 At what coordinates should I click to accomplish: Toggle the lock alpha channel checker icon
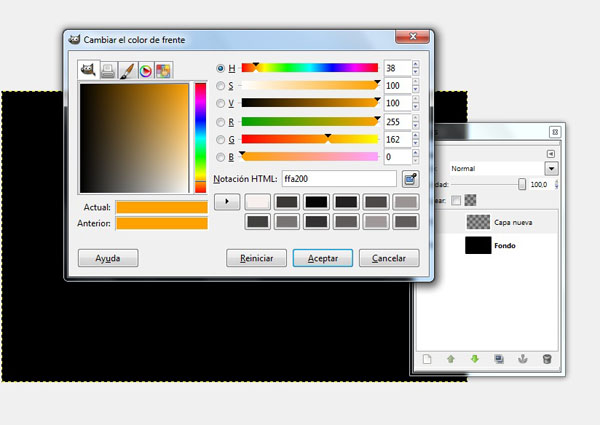point(470,200)
